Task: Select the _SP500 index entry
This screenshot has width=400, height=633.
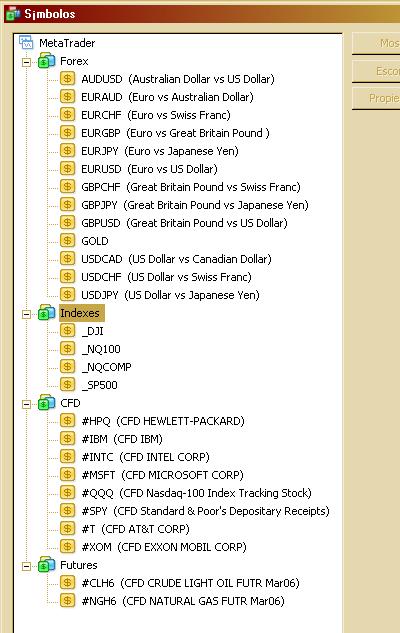Action: tap(99, 385)
